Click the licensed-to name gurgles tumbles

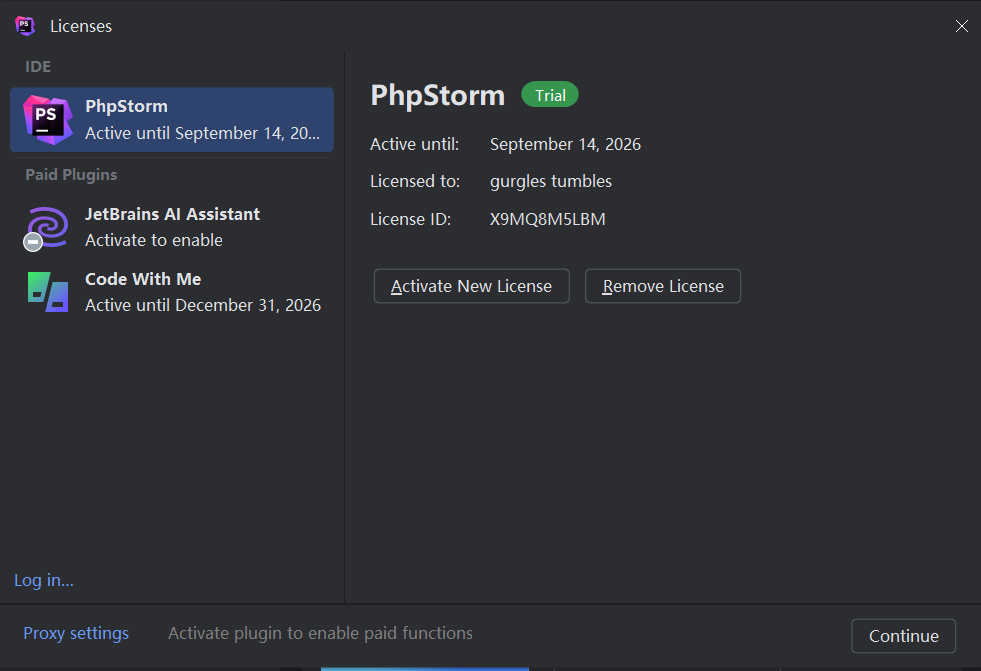point(550,181)
